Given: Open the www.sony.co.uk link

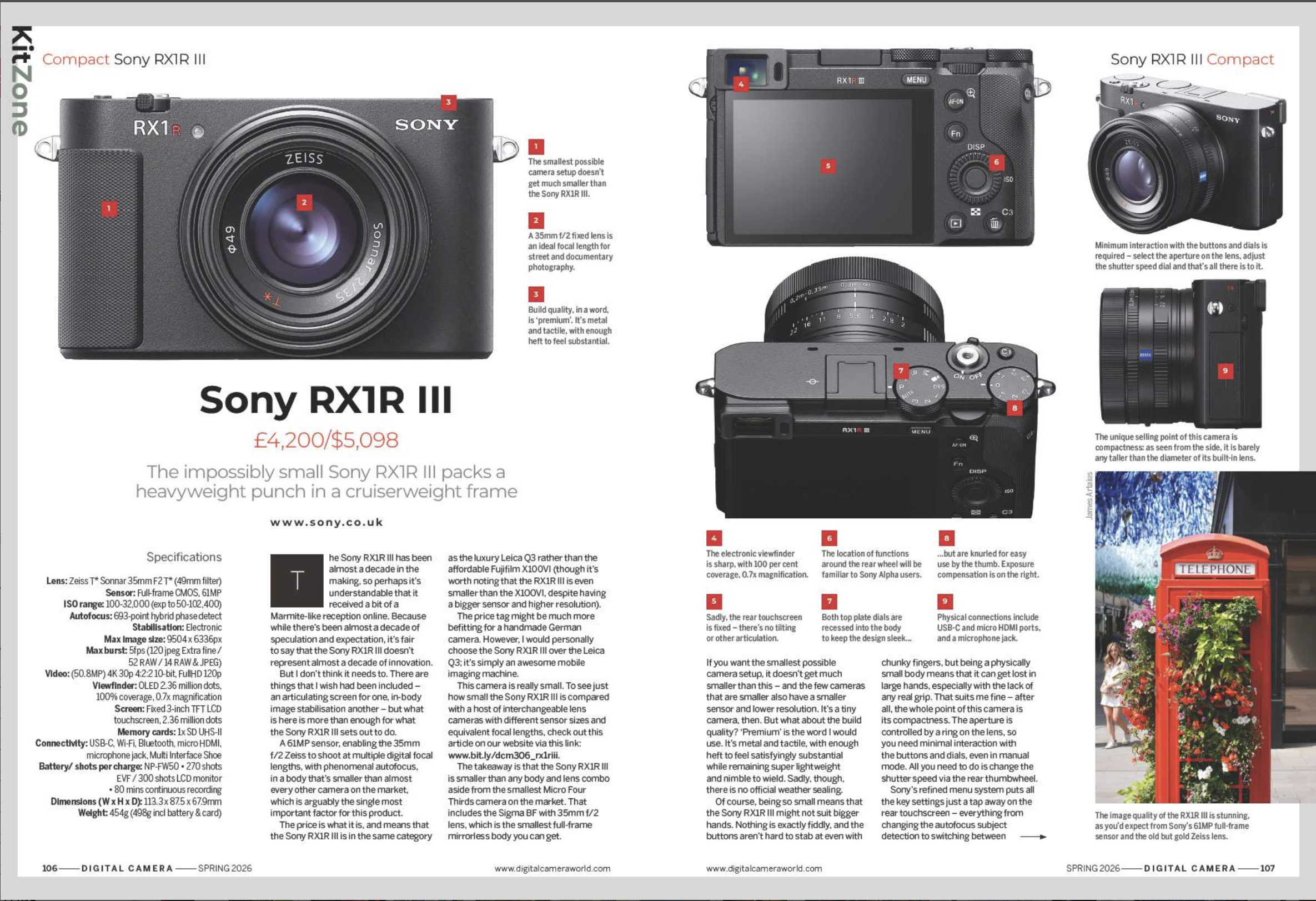Looking at the screenshot, I should (327, 522).
